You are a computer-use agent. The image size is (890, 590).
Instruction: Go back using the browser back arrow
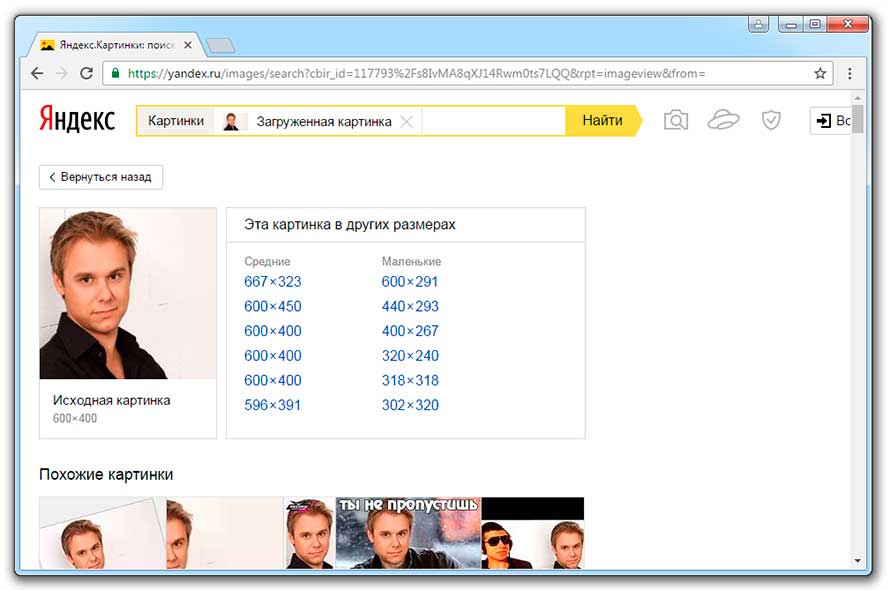point(37,74)
